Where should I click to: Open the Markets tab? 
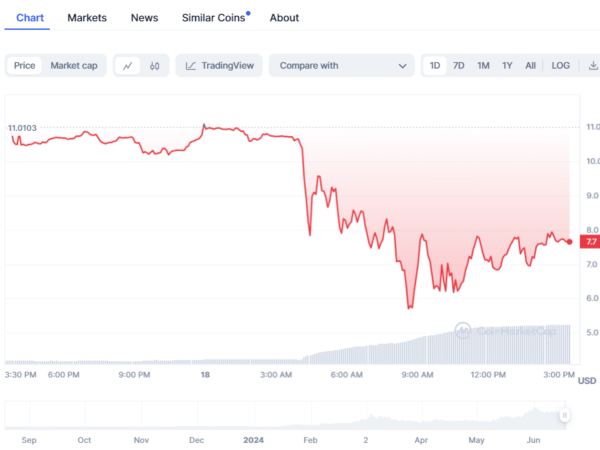click(87, 18)
